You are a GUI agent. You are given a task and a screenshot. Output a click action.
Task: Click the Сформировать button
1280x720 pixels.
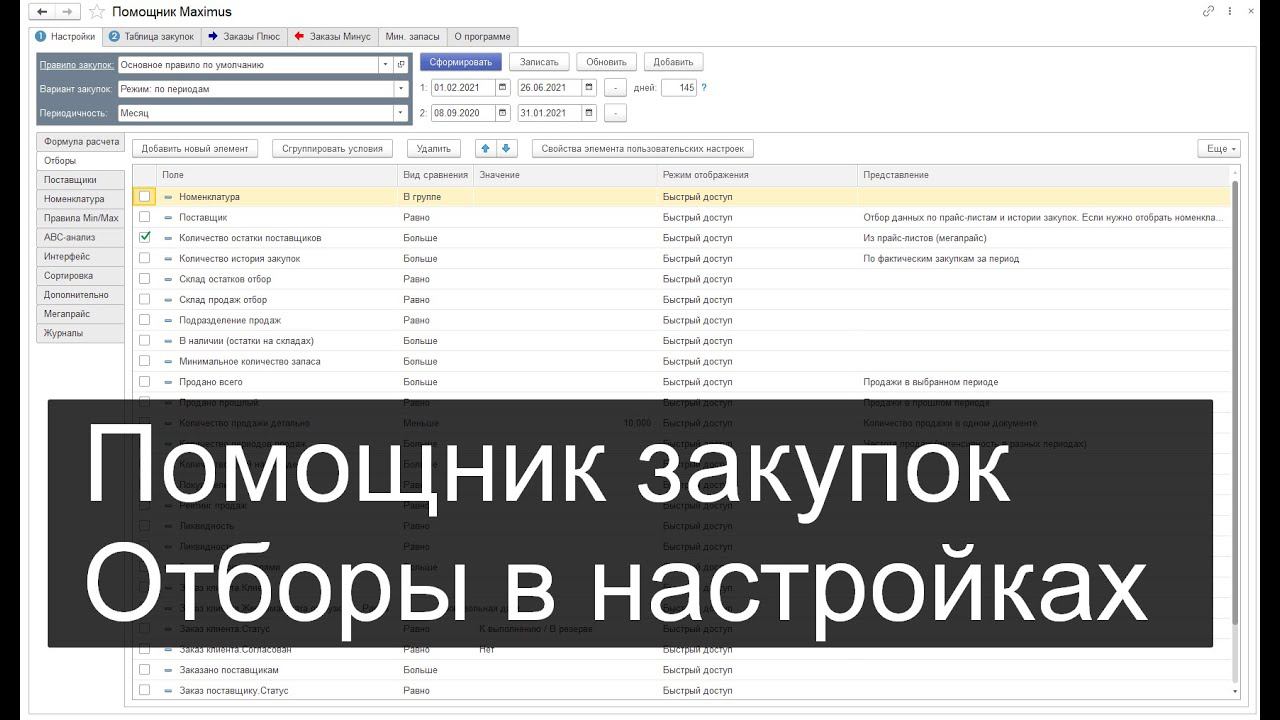[x=461, y=62]
